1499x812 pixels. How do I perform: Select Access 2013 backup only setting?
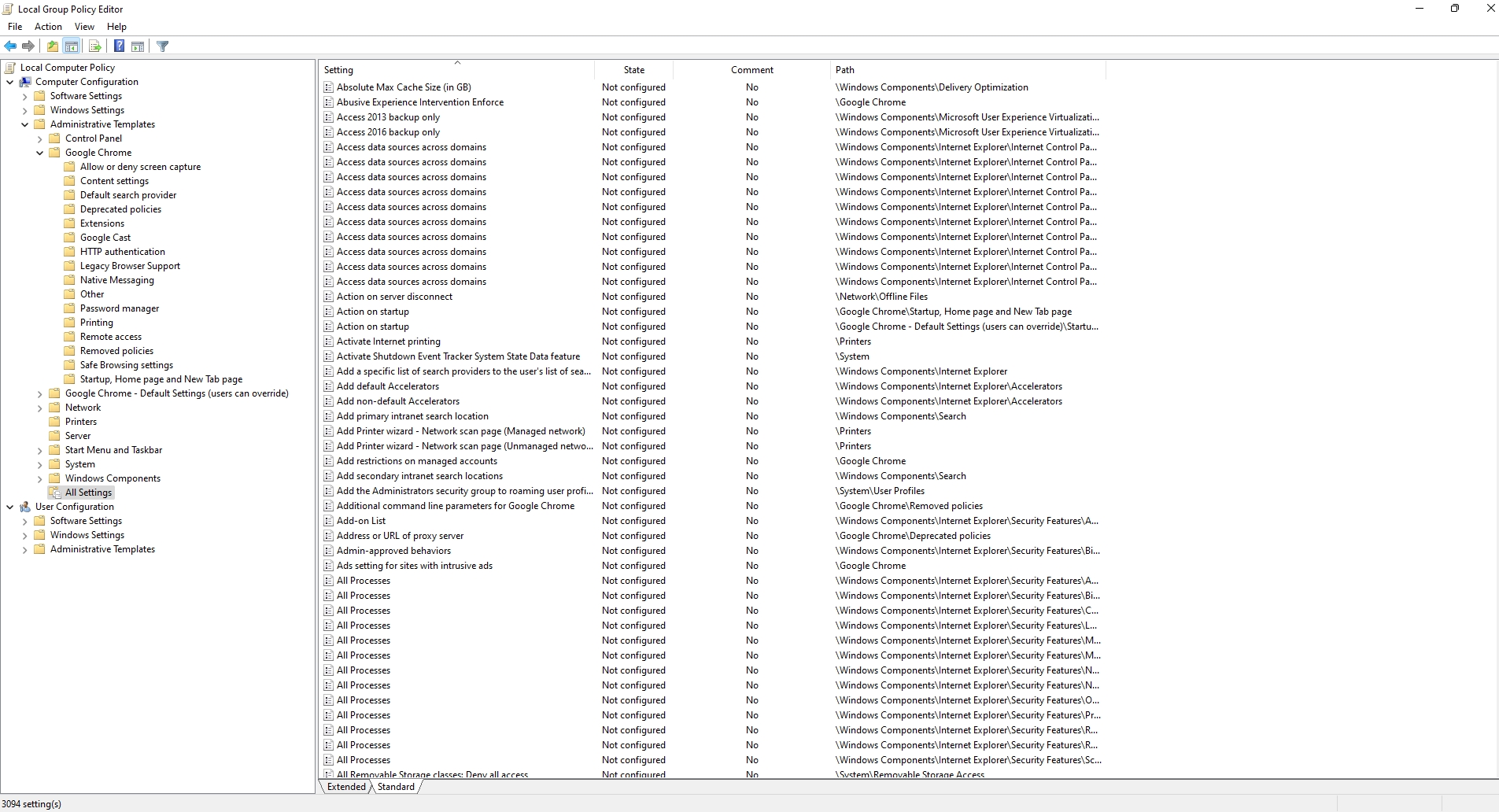click(x=388, y=117)
